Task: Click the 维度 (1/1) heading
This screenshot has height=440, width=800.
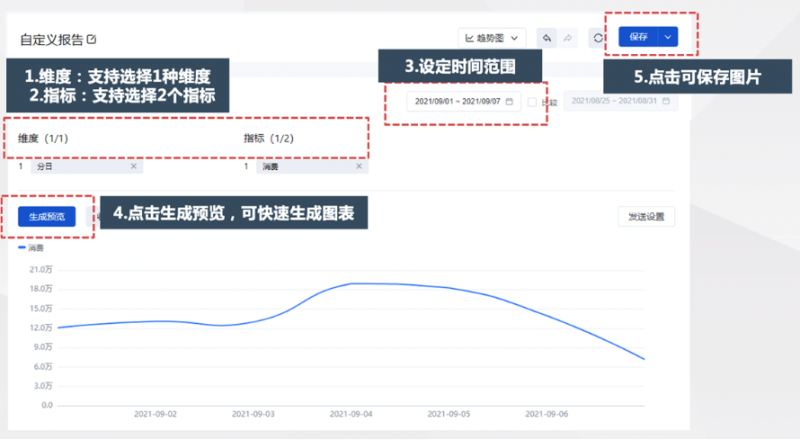Action: pos(43,138)
